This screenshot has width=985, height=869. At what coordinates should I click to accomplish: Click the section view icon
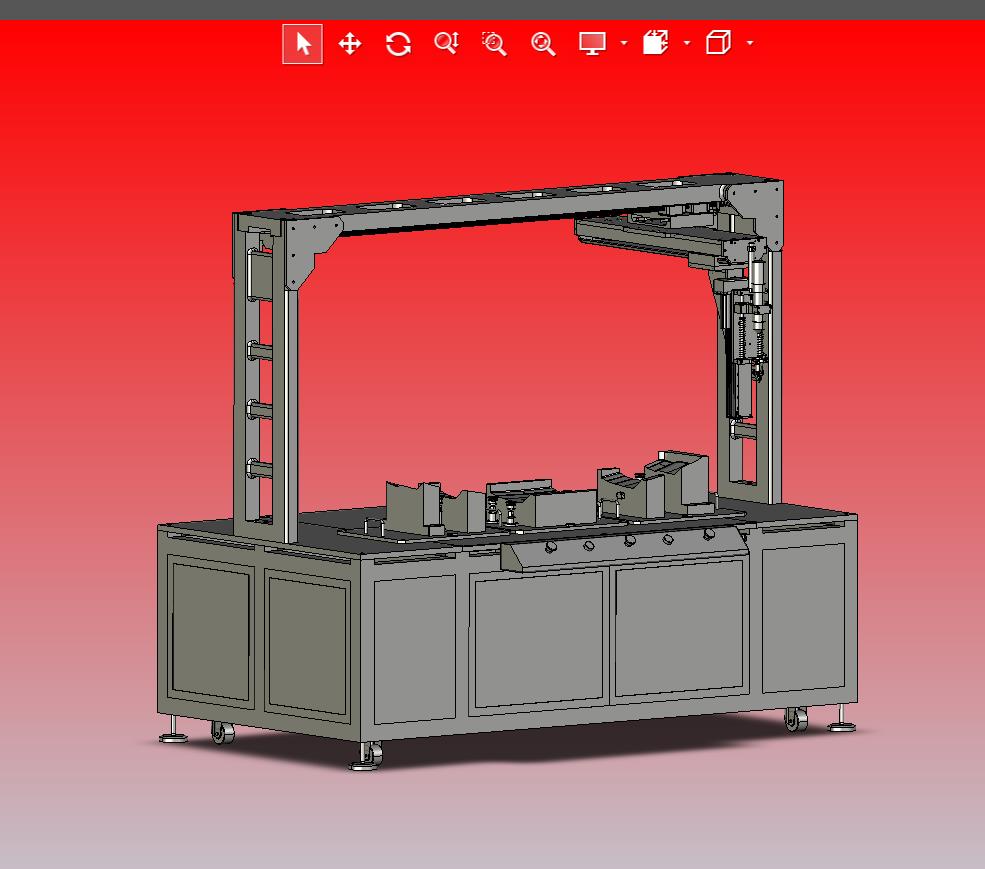pos(655,43)
